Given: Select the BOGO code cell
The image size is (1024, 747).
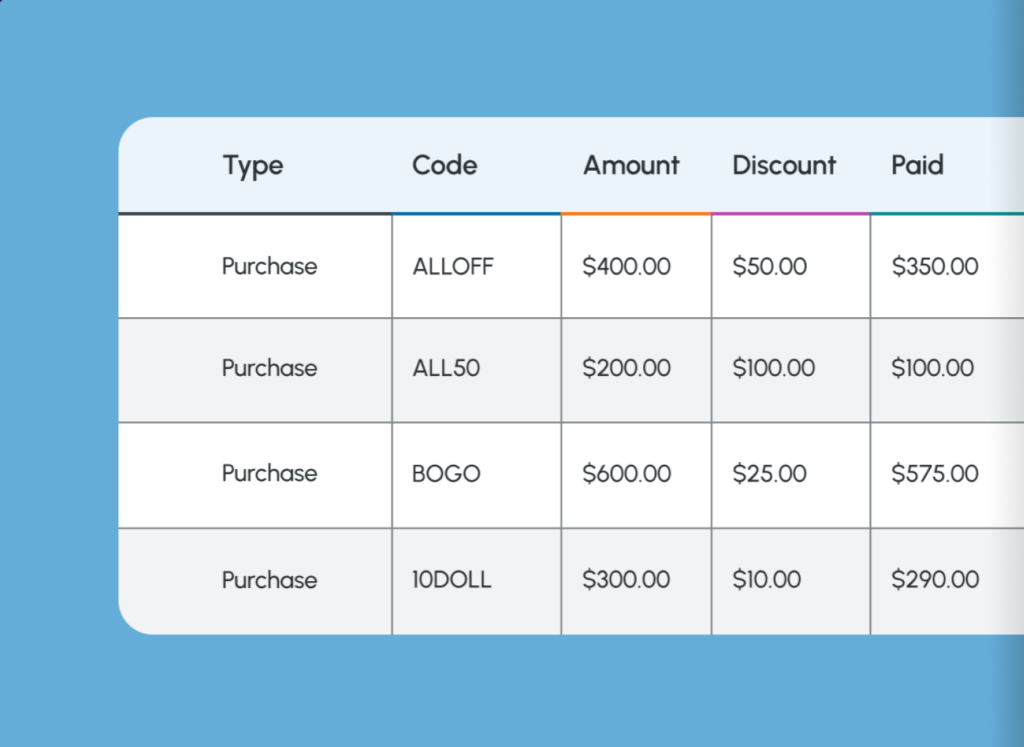Looking at the screenshot, I should (446, 474).
